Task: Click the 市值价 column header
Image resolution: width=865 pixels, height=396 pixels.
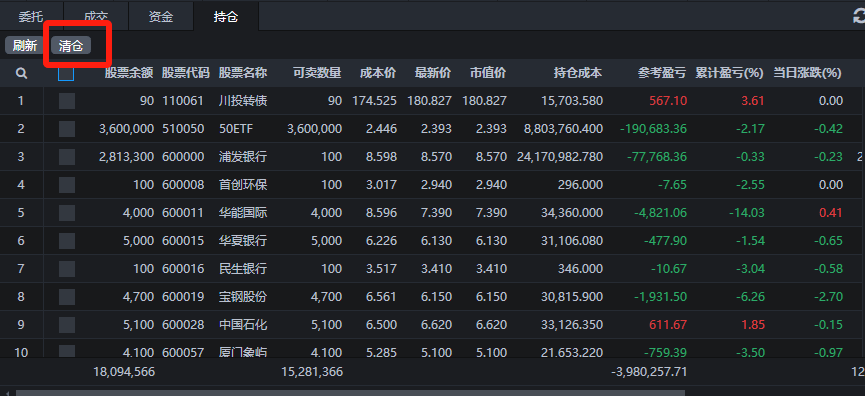Action: click(488, 73)
